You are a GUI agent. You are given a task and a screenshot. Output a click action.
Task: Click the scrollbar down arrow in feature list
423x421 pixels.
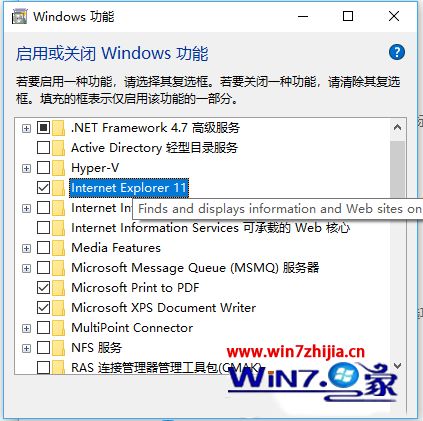tap(397, 366)
